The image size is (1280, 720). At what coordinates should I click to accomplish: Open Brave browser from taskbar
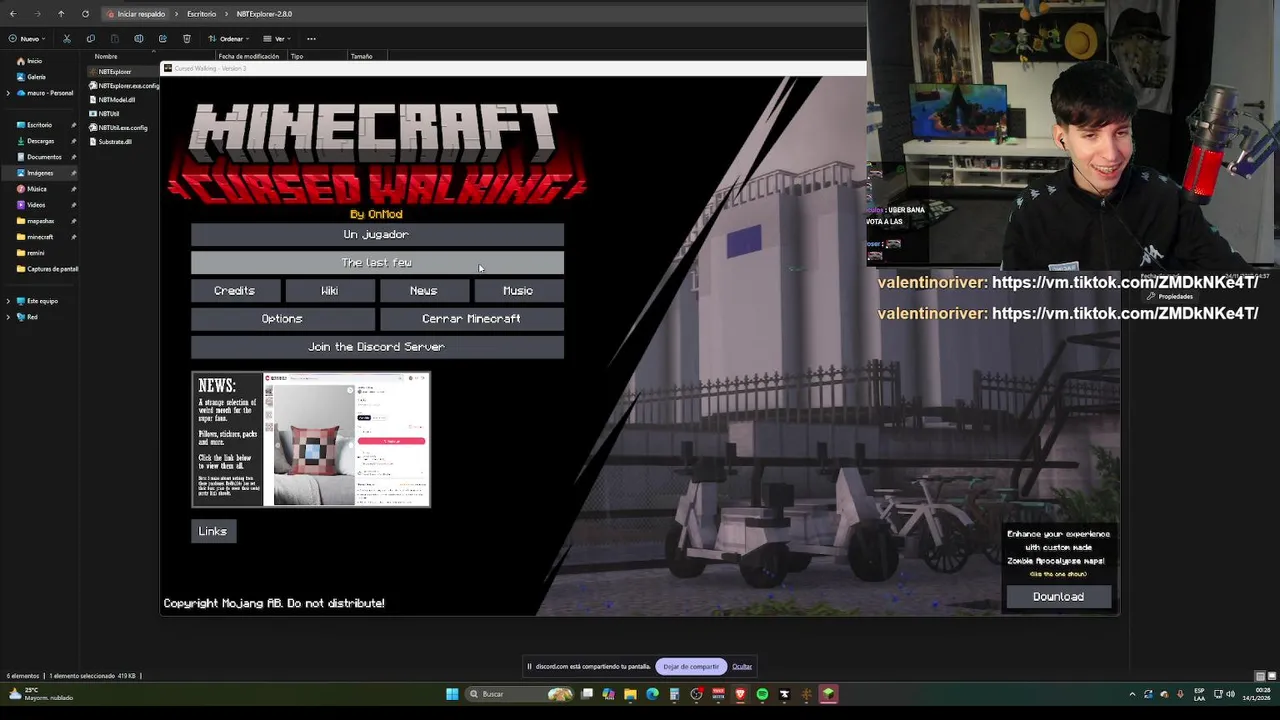click(x=740, y=694)
